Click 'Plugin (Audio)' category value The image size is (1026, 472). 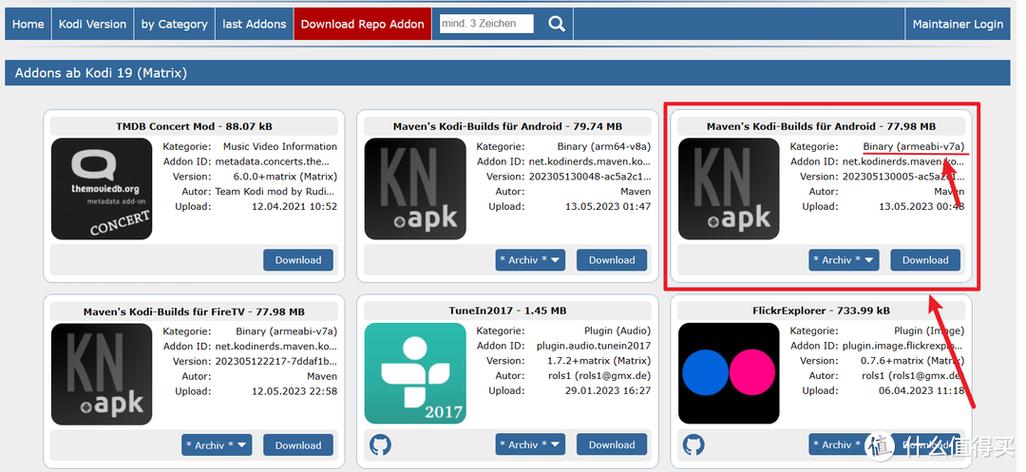pos(617,331)
